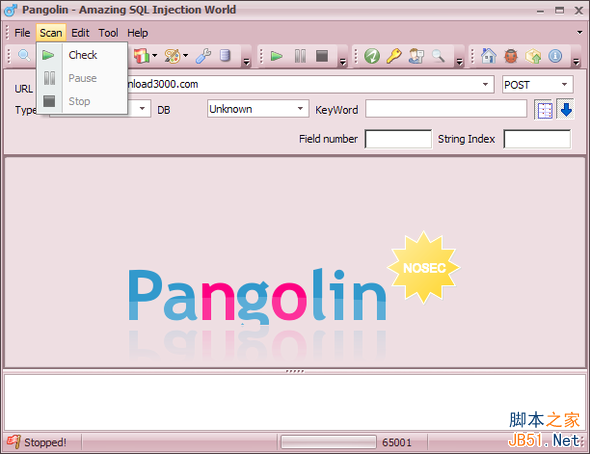This screenshot has width=590, height=454.
Task: Open the Edit menu
Action: click(x=80, y=33)
